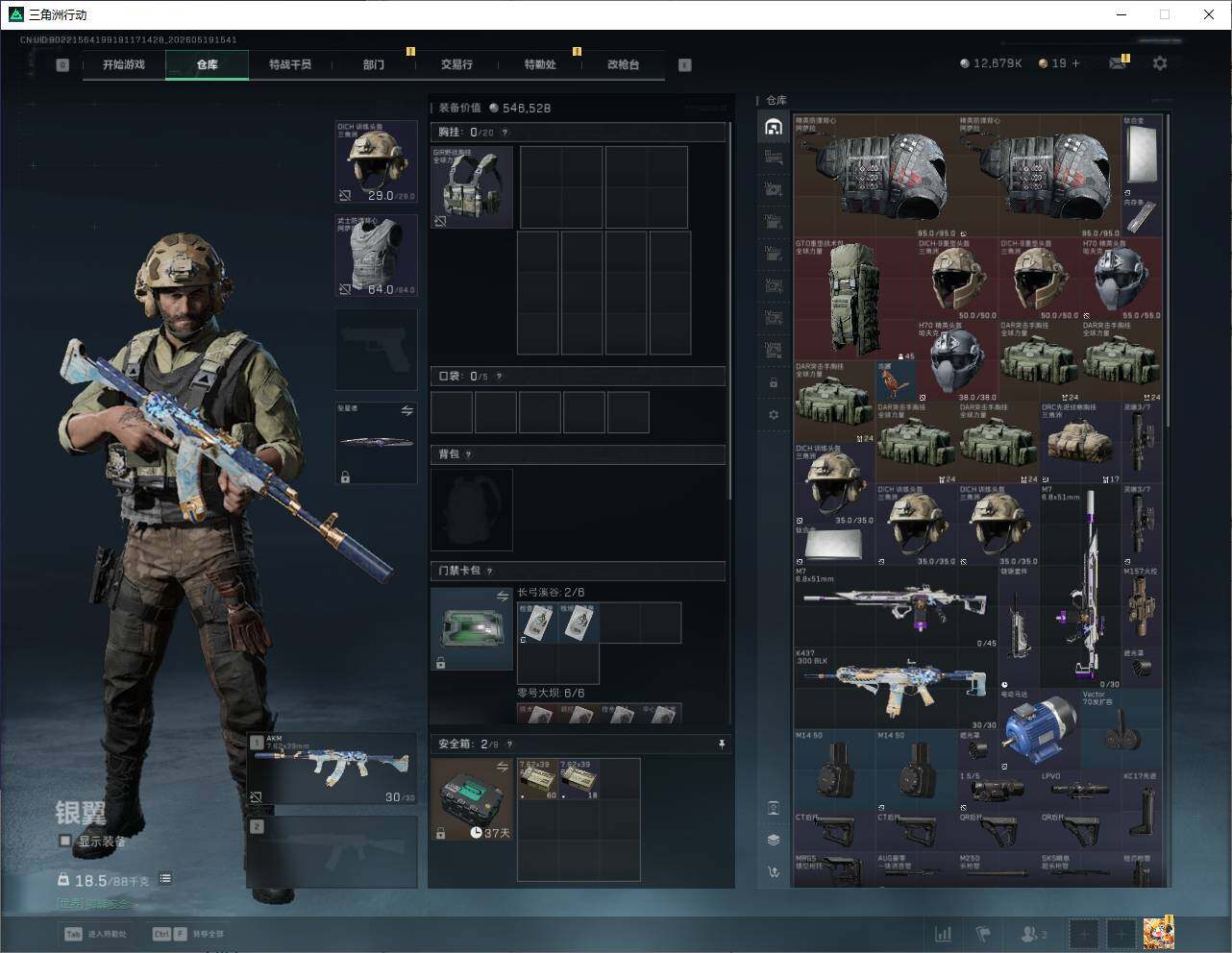Click the empty pistol slot

377,350
